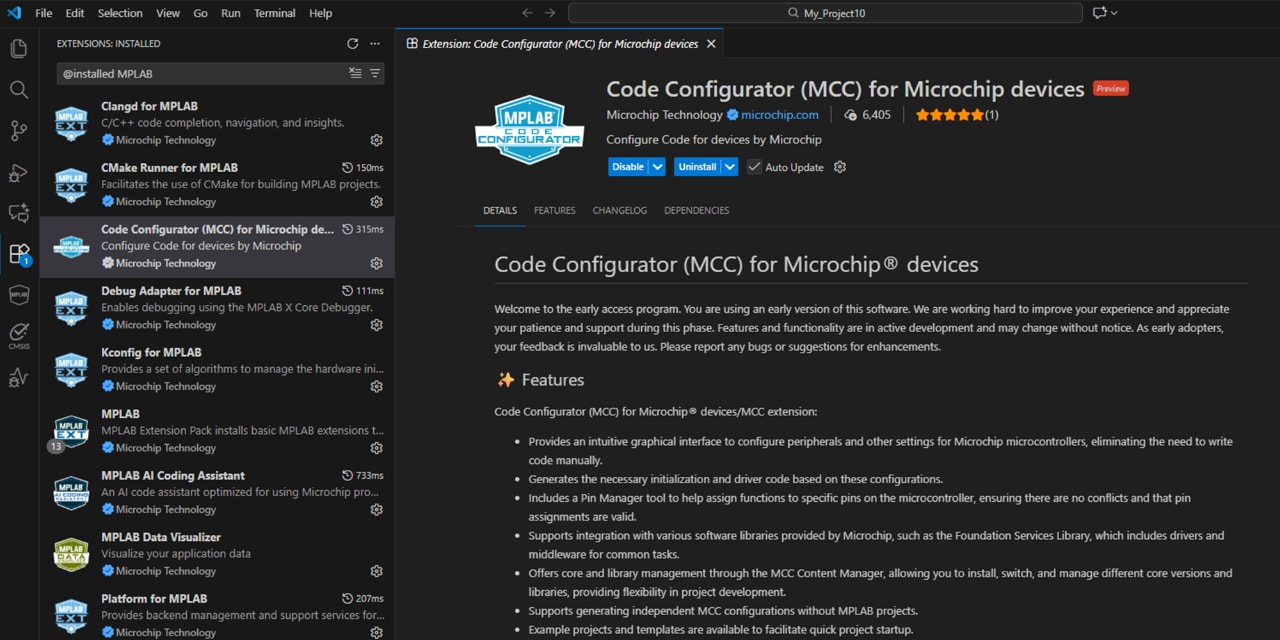Open Run and Debug view

18,172
